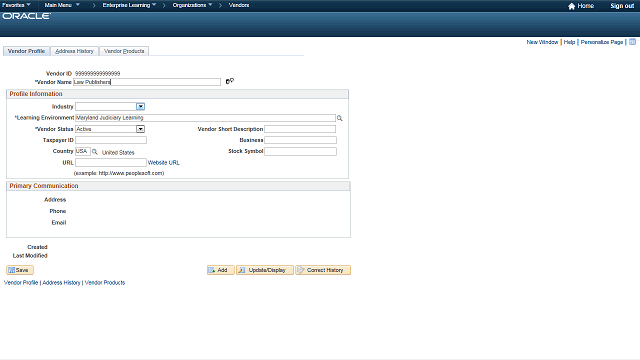This screenshot has height=360, width=640.
Task: Switch to the Vendor Products tab
Action: [x=124, y=51]
